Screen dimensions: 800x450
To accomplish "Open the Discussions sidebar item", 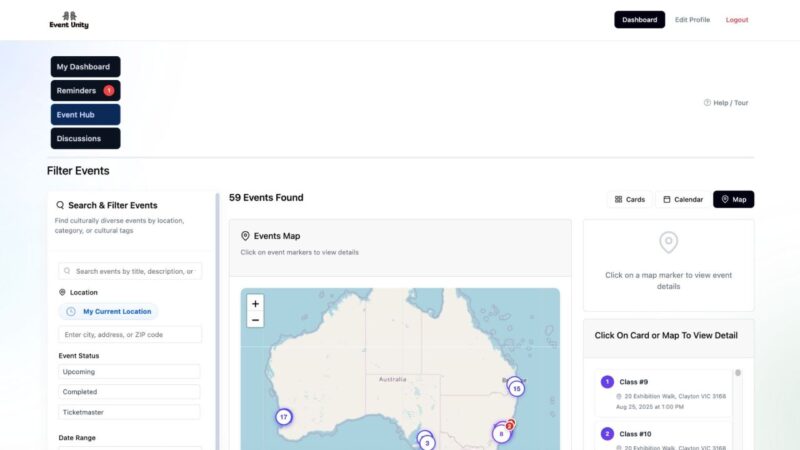I will [x=85, y=138].
